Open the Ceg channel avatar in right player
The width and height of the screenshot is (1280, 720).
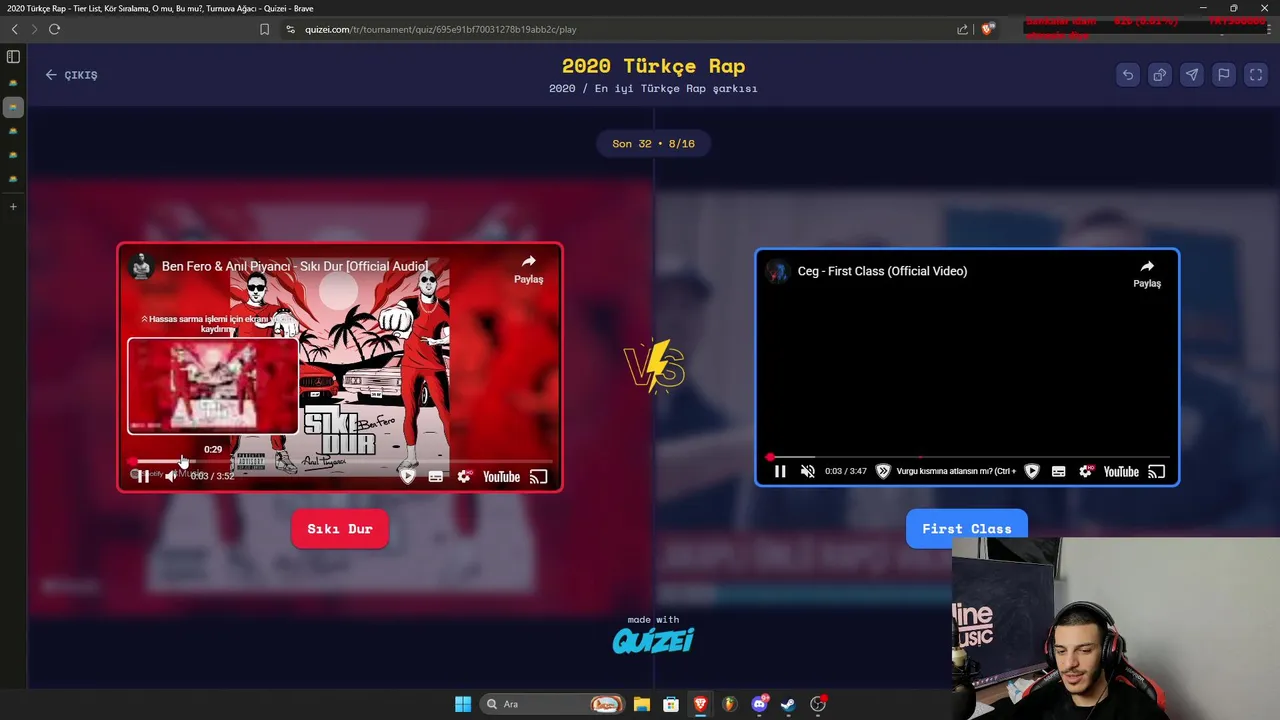777,271
